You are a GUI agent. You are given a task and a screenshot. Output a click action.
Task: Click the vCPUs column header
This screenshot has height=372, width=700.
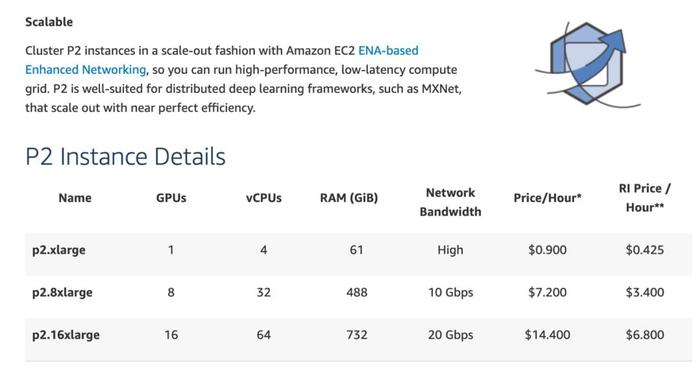pos(263,198)
